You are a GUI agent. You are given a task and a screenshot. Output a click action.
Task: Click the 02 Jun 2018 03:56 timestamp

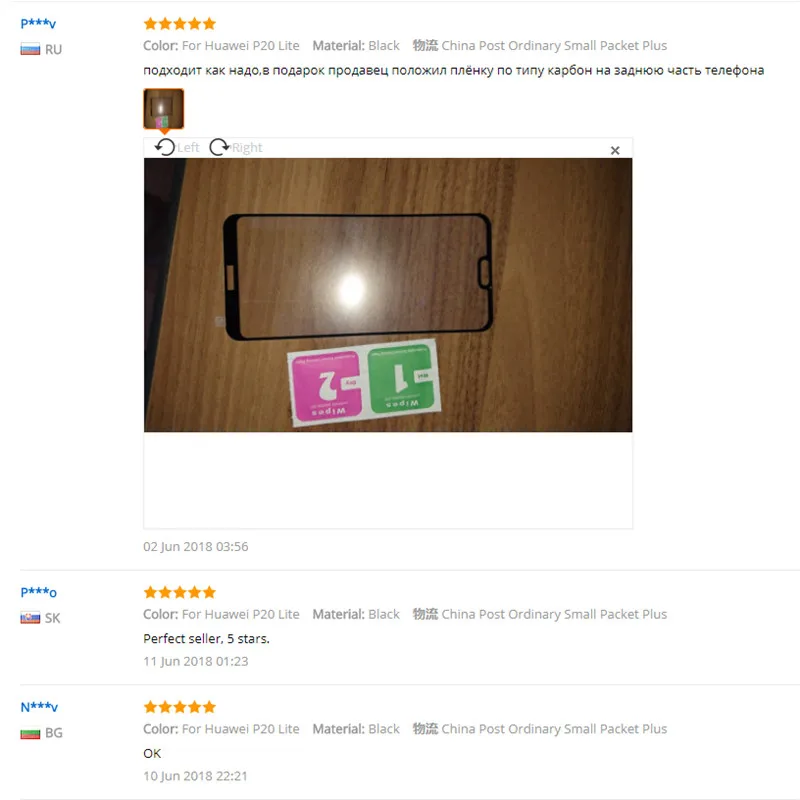pyautogui.click(x=195, y=547)
